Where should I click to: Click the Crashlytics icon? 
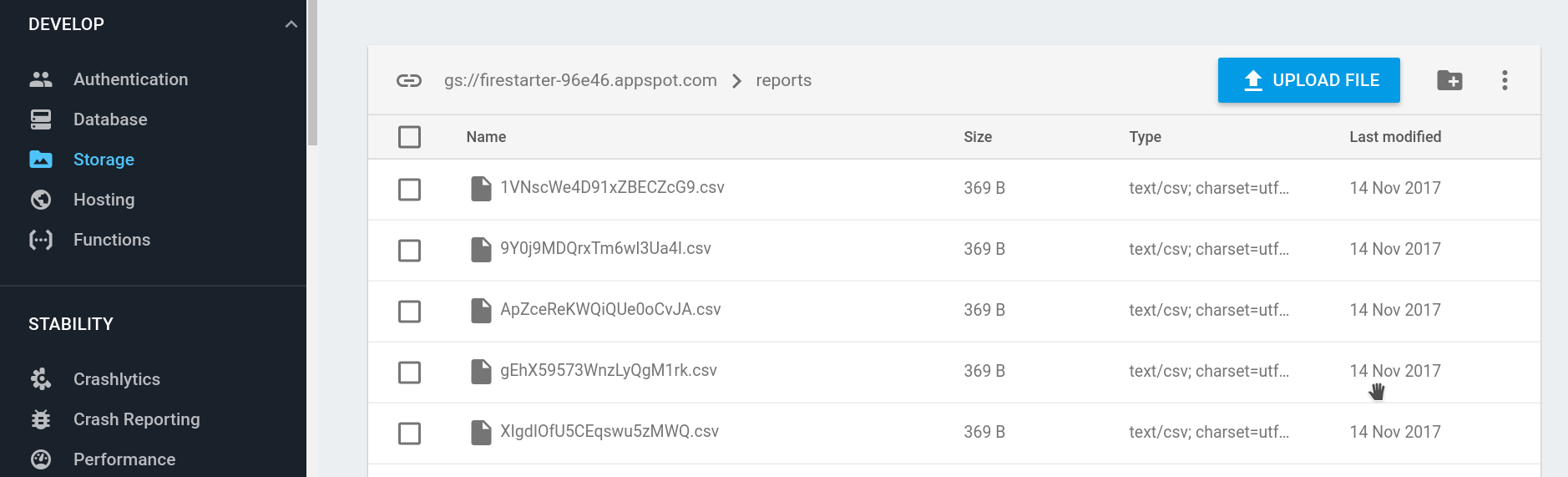pos(40,379)
